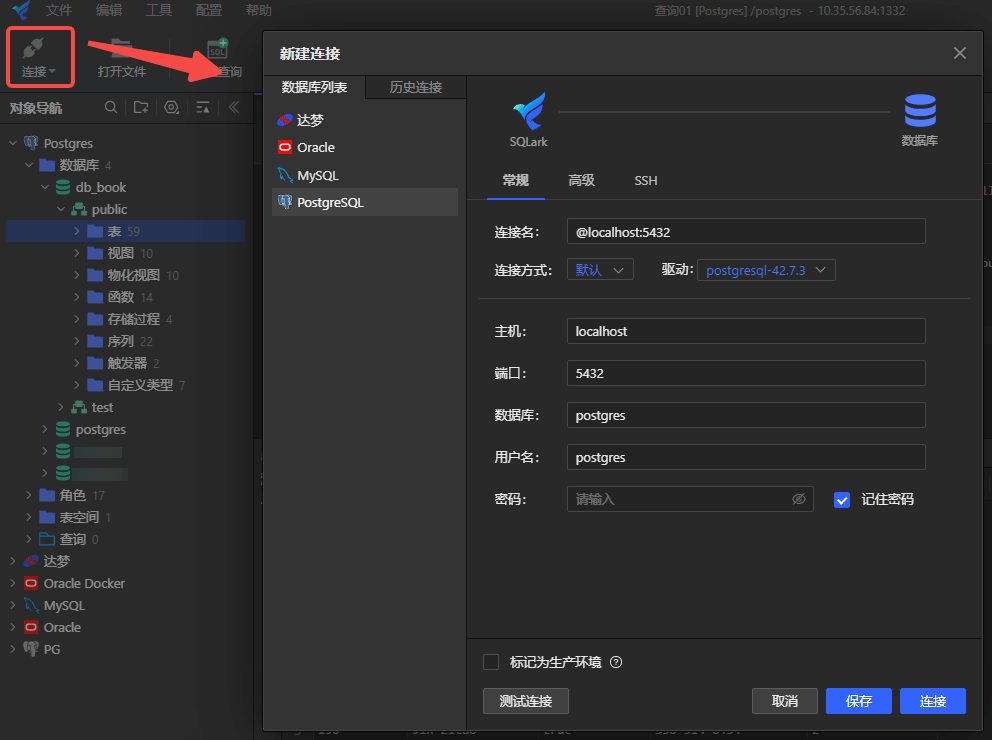Click the locate target icon in 对象导航
This screenshot has width=992, height=740.
pyautogui.click(x=171, y=108)
